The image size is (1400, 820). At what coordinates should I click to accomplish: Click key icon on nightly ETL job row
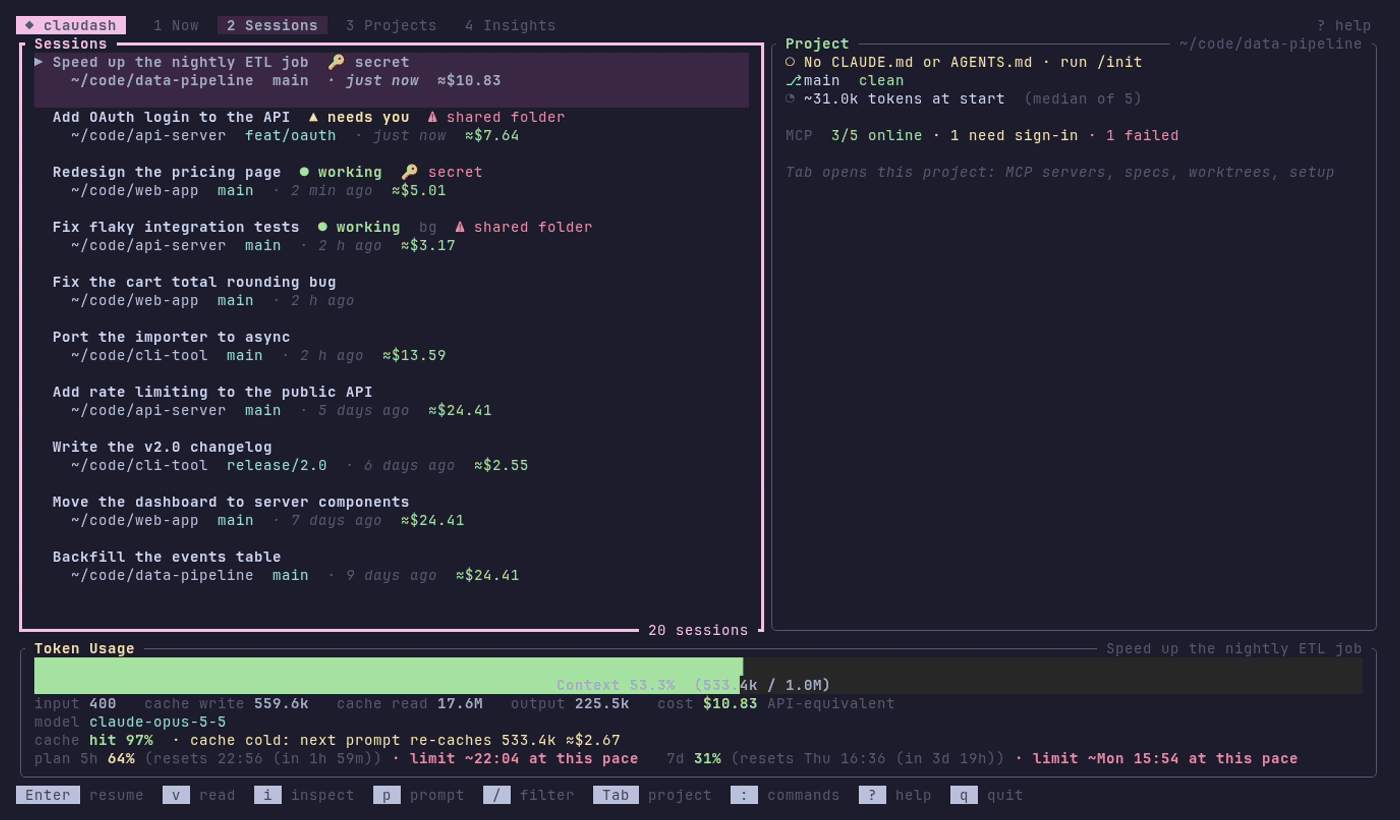click(336, 62)
